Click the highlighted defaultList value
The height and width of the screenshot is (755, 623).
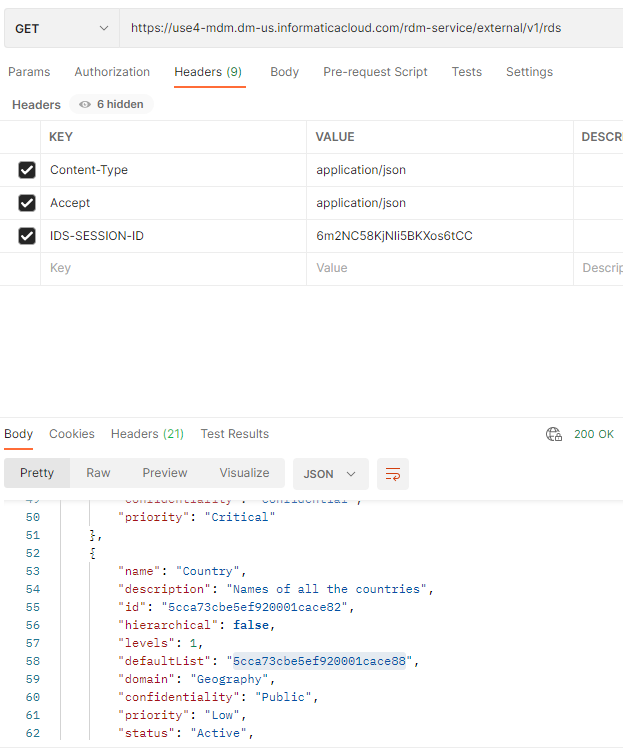pyautogui.click(x=319, y=661)
